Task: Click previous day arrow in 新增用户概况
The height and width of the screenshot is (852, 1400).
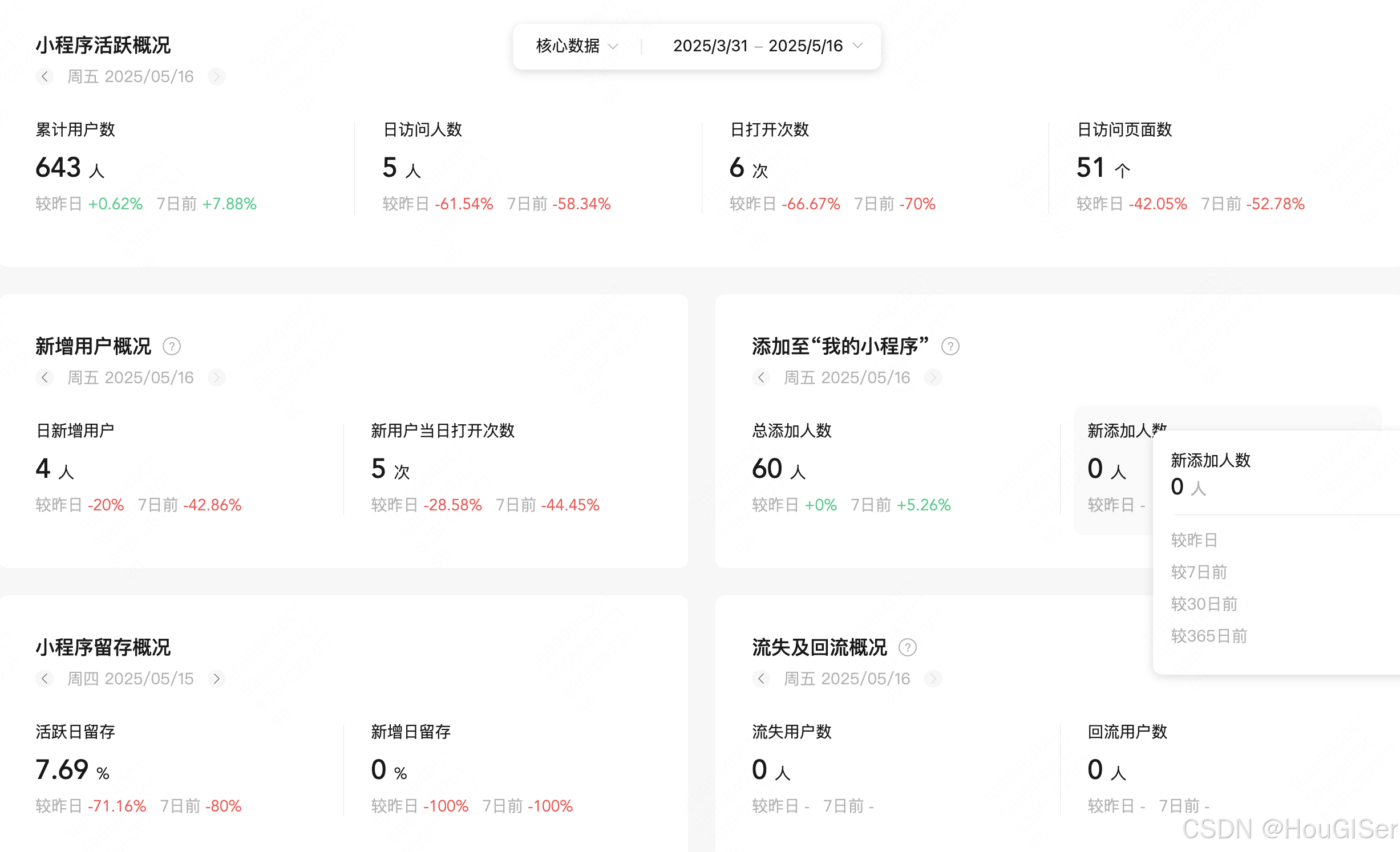Action: 44,378
